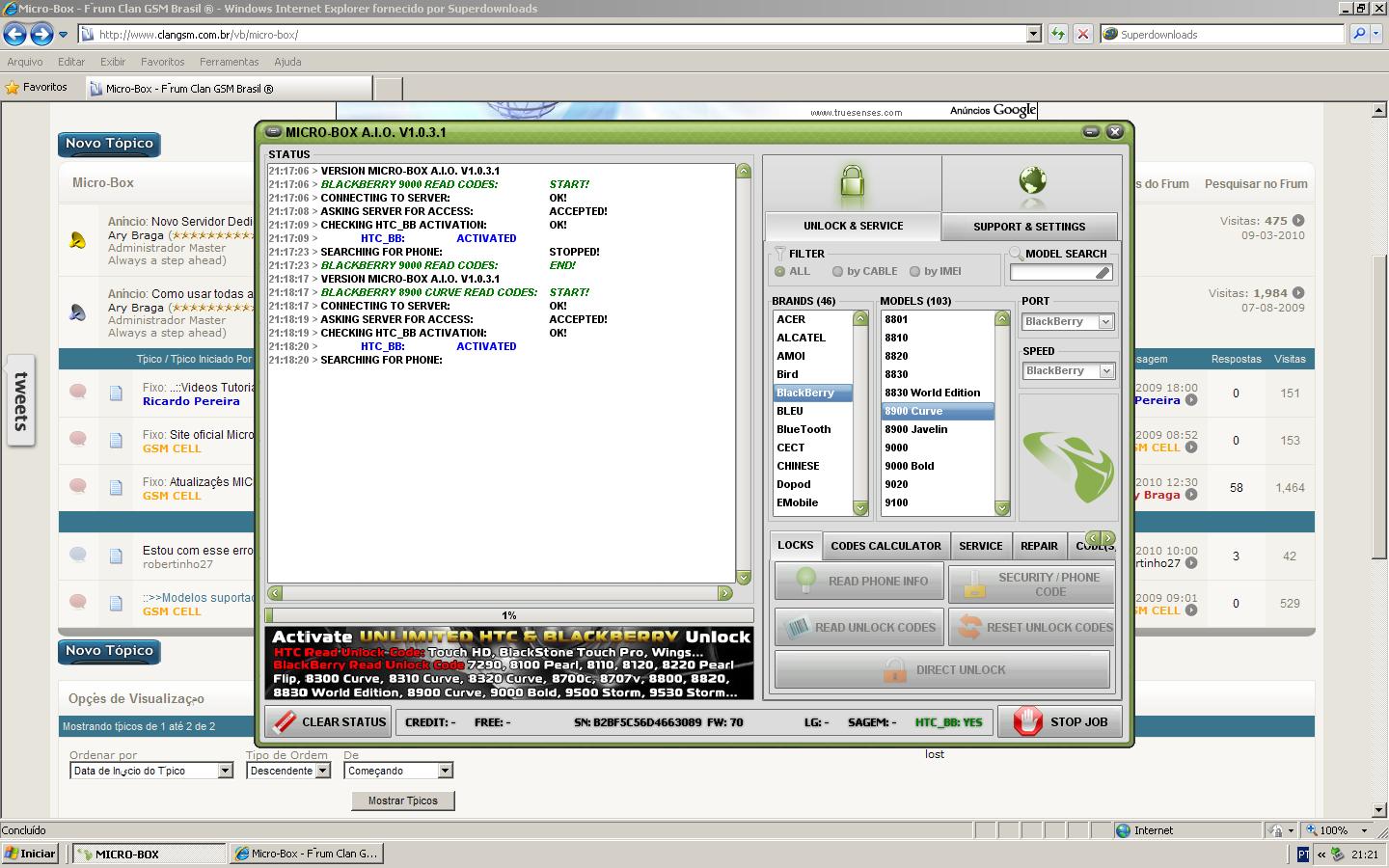
Task: Click the STOP JOB button
Action: point(1060,721)
